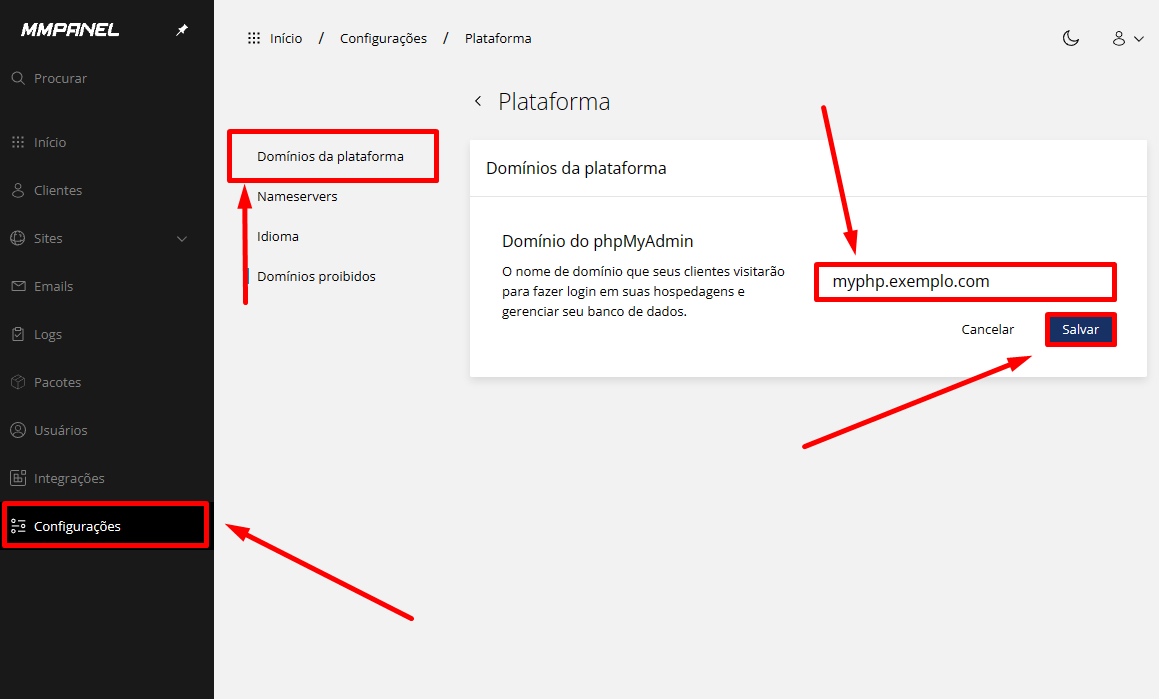Viewport: 1159px width, 699px height.
Task: Click the Início grid icon in sidebar
Action: [18, 142]
